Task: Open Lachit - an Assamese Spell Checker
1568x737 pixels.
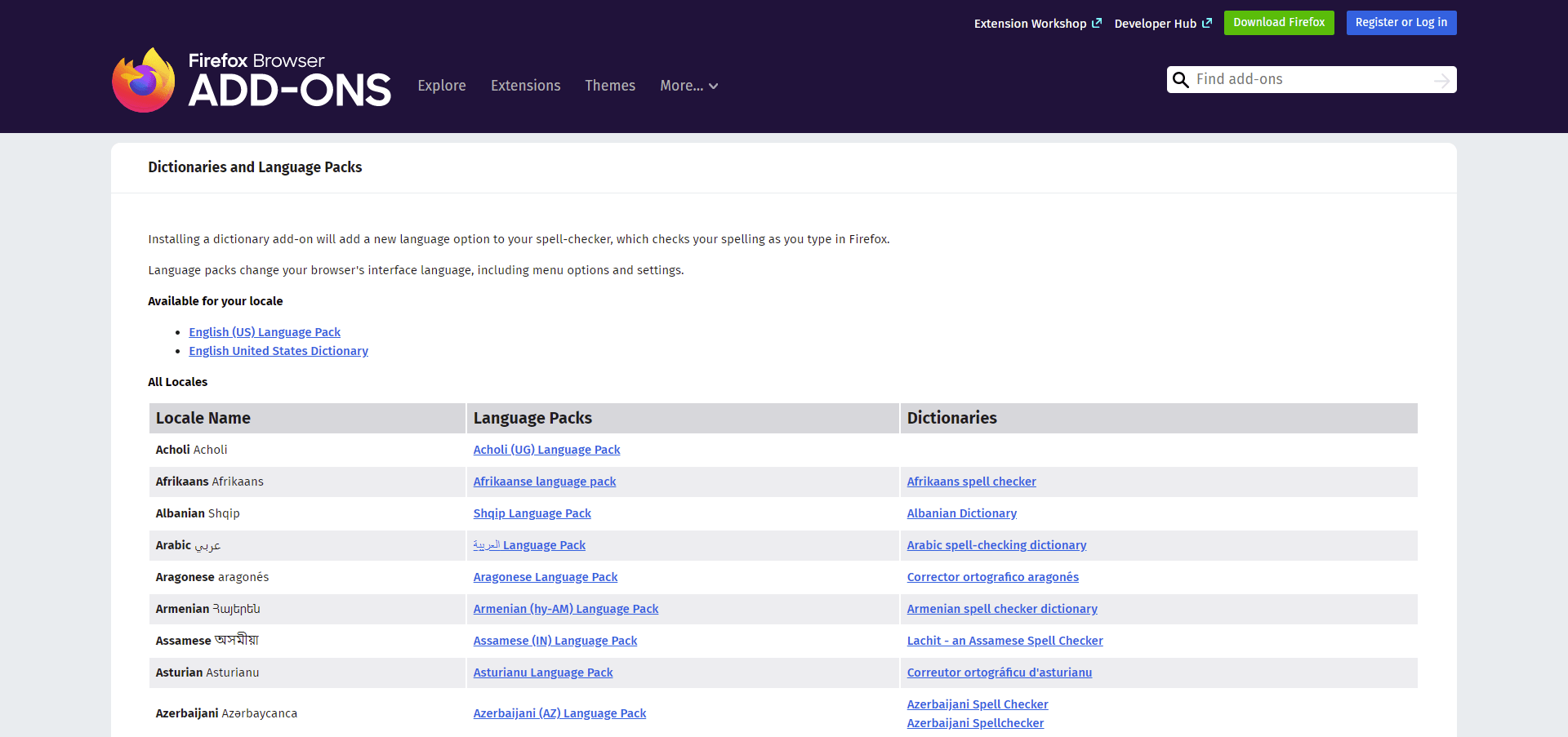Action: coord(1004,641)
